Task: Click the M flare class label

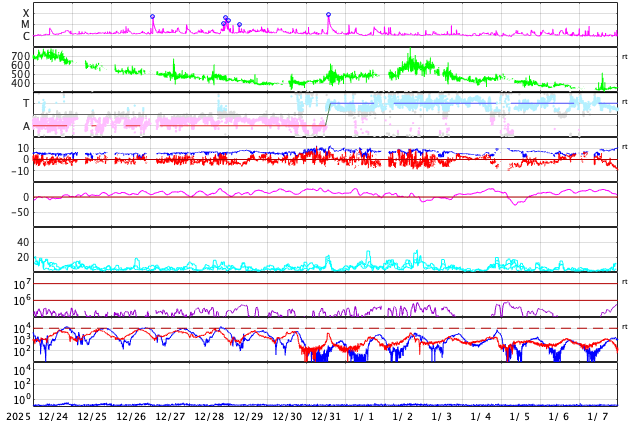Action: [x=26, y=24]
